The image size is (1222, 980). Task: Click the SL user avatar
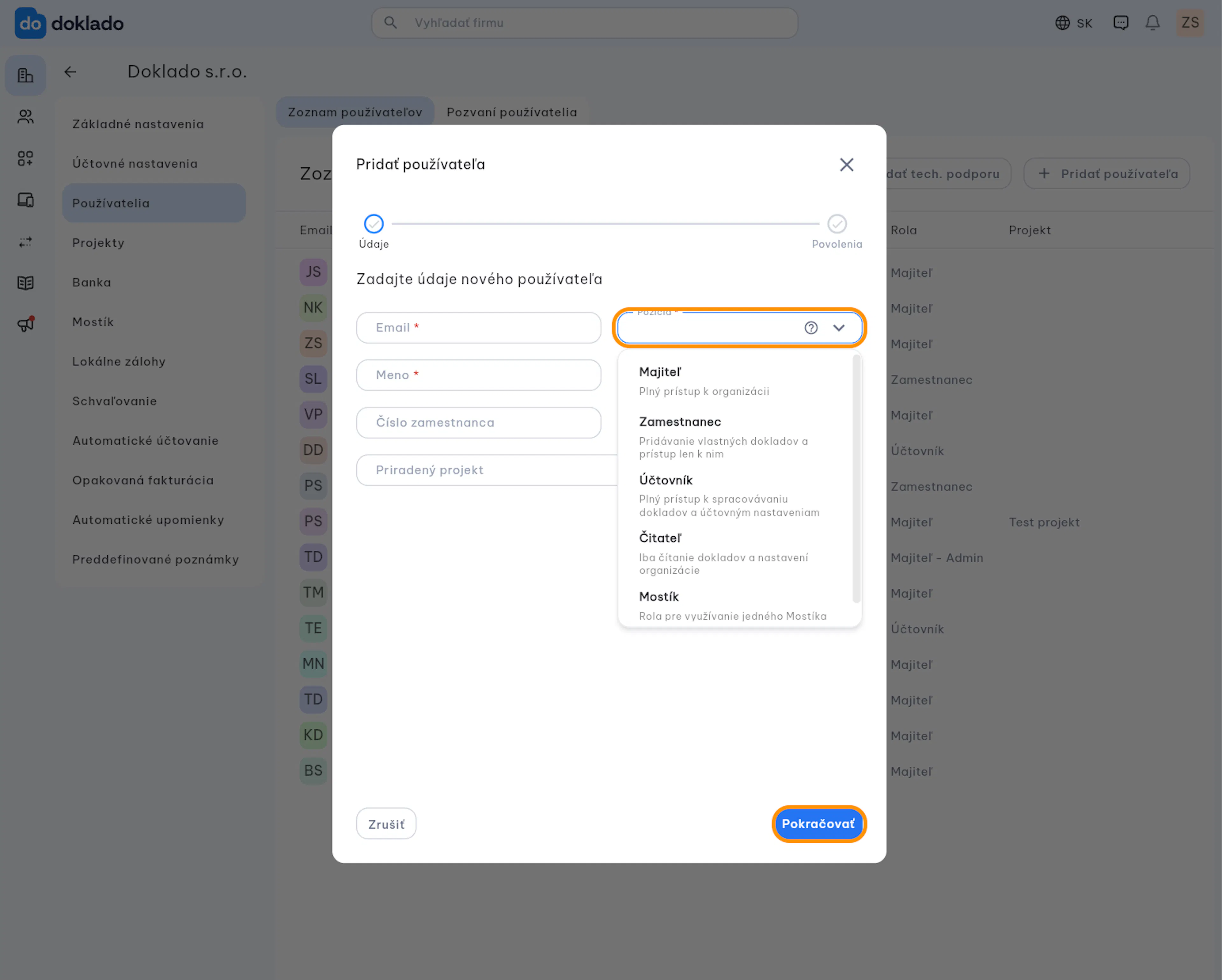pos(313,379)
